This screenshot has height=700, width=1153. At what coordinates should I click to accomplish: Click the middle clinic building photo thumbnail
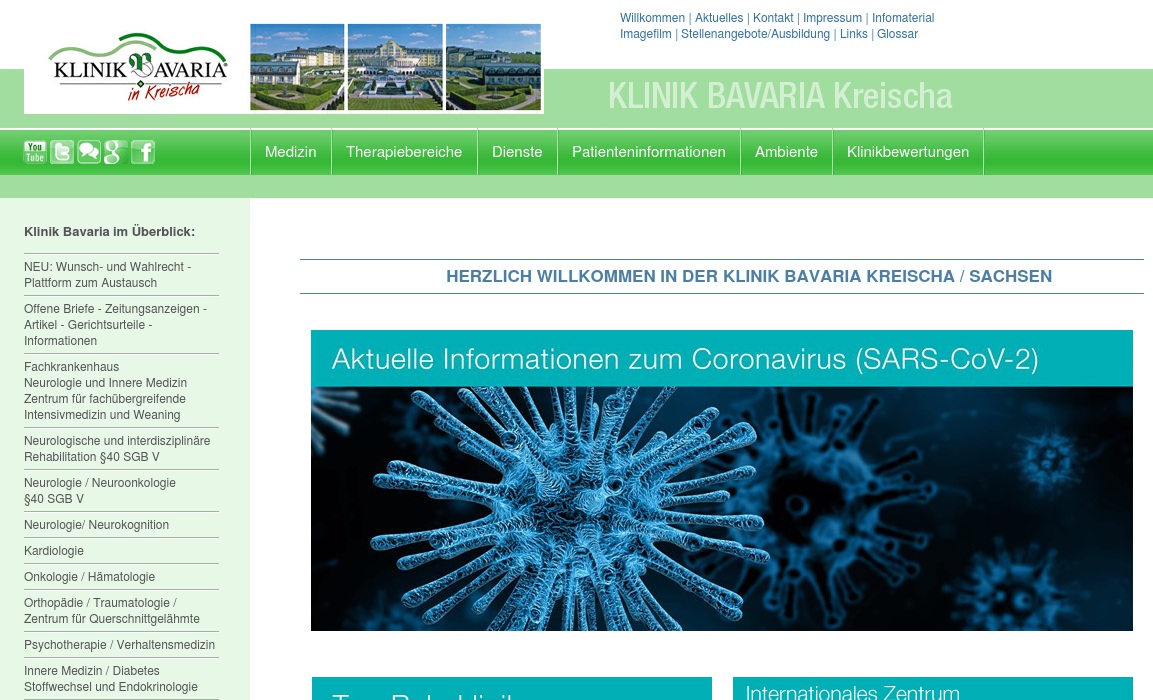pos(394,67)
